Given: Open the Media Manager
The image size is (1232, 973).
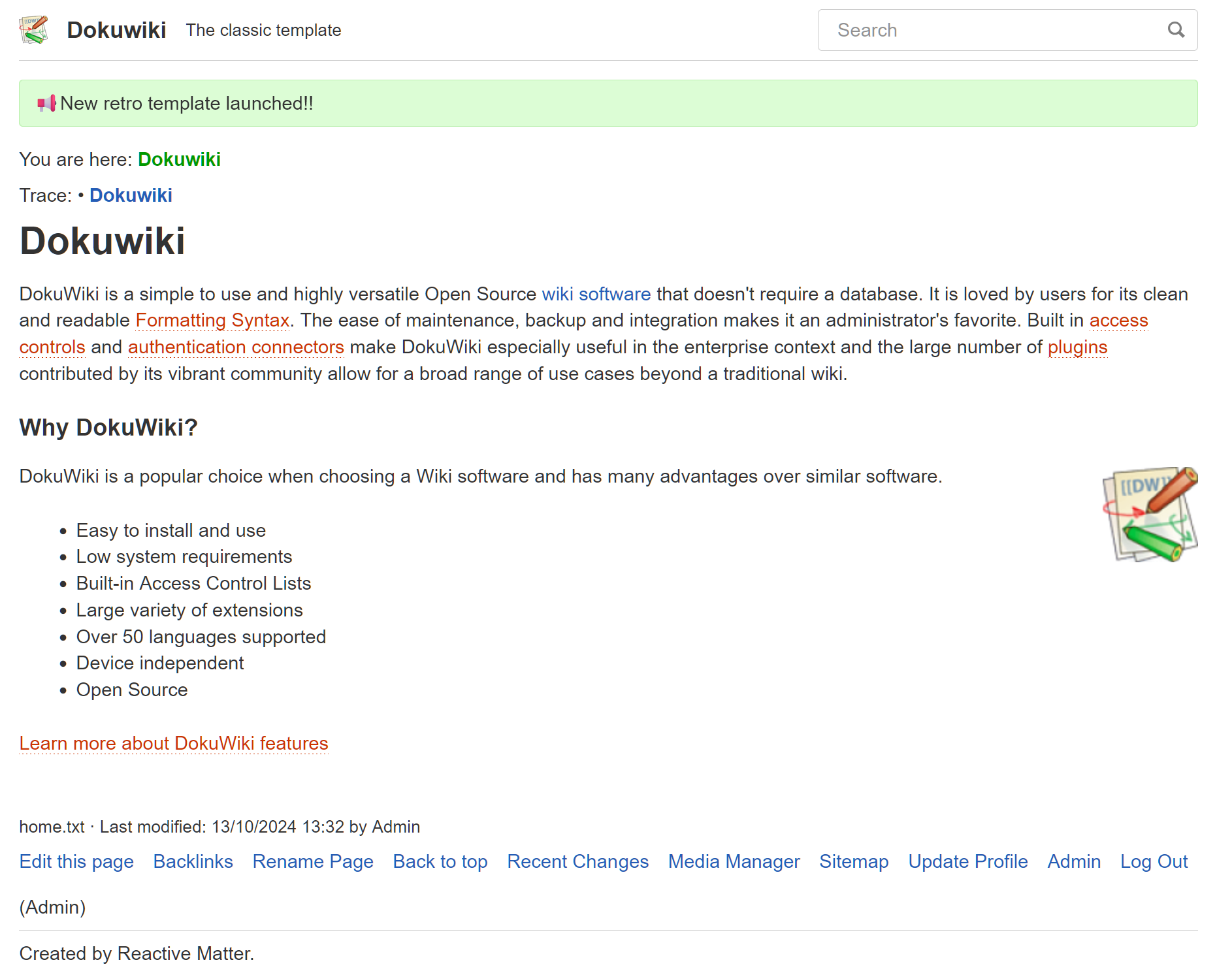Looking at the screenshot, I should tap(734, 861).
